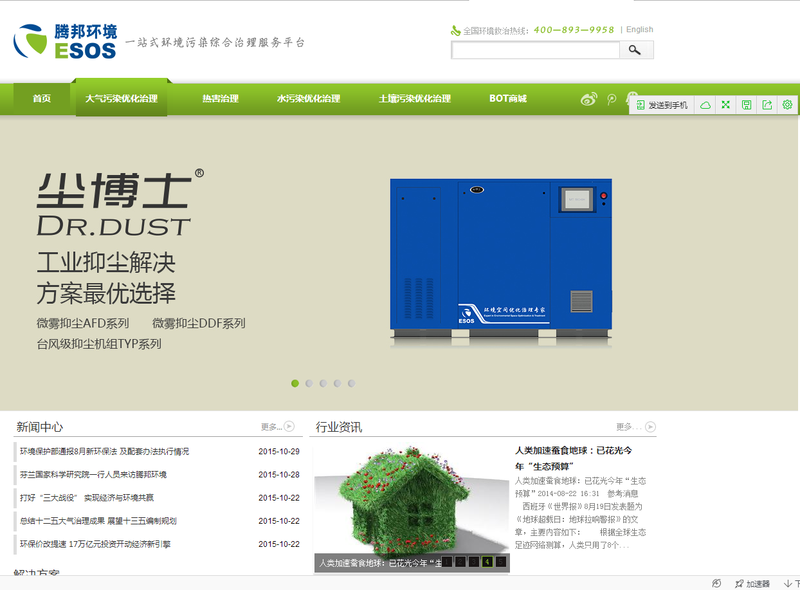Image resolution: width=800 pixels, height=590 pixels.
Task: Open the 大气污染优化治理 menu
Action: (x=121, y=99)
